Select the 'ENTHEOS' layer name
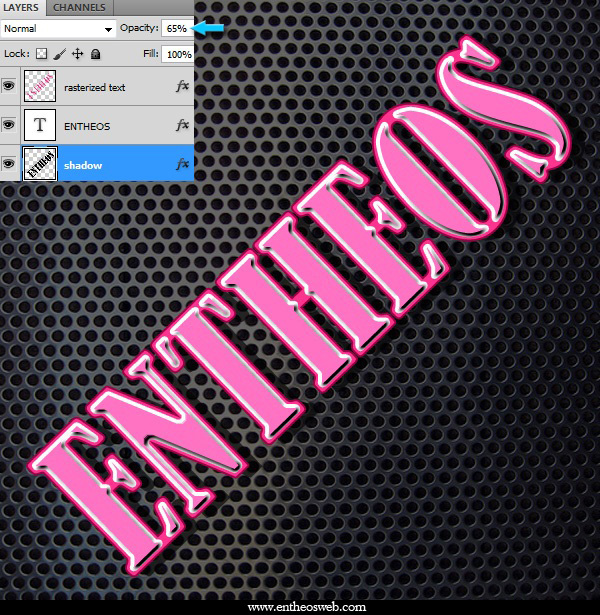 coord(87,126)
